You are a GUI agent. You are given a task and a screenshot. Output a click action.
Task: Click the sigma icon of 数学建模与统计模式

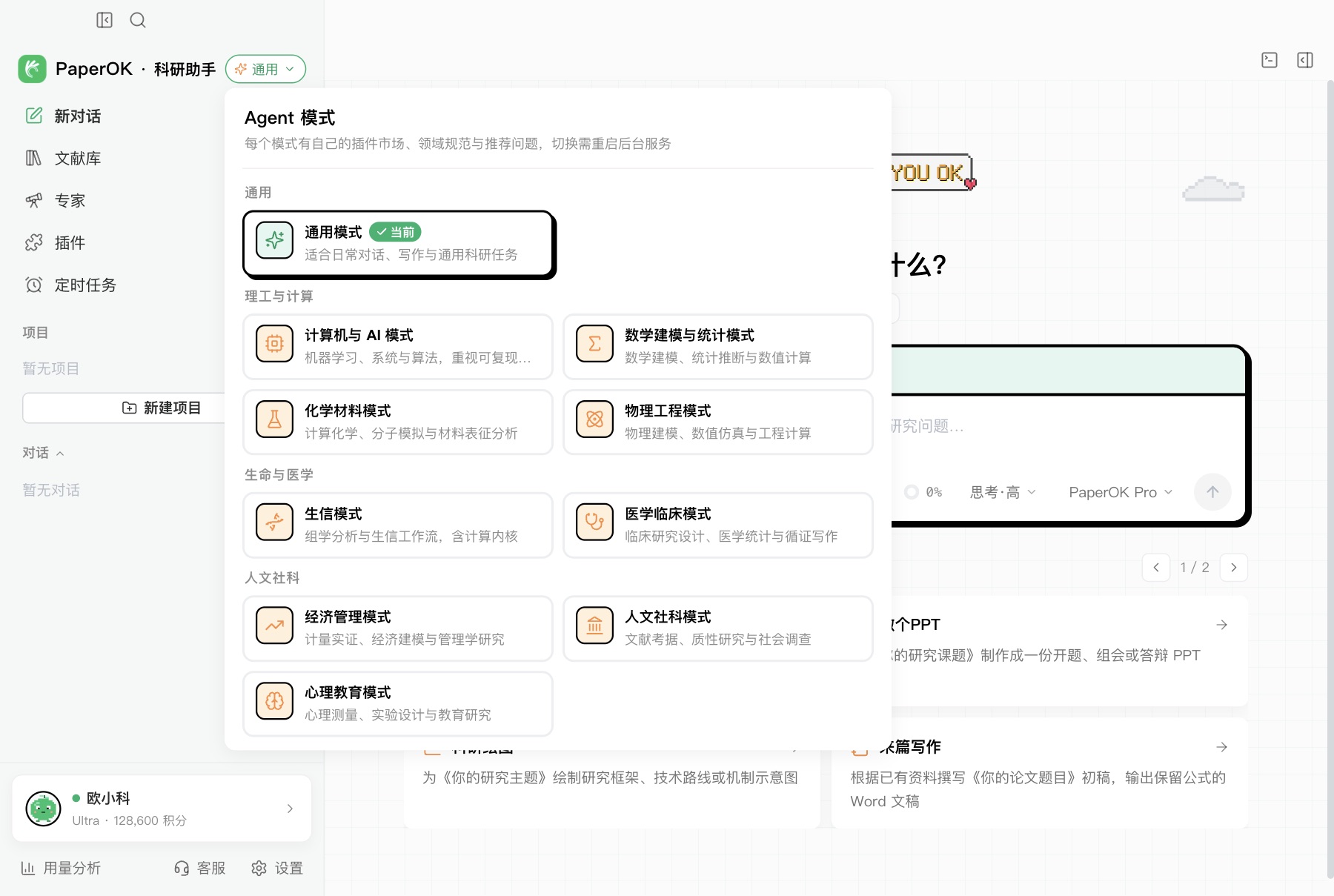tap(595, 344)
